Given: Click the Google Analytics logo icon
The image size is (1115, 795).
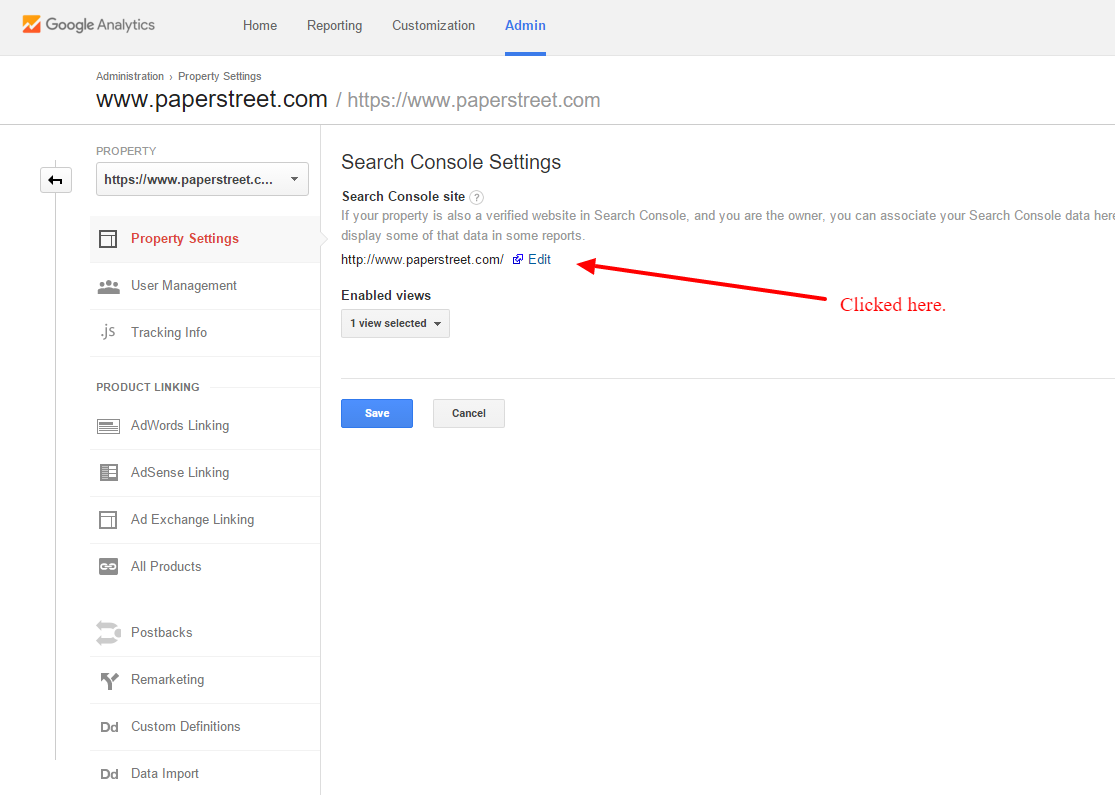Looking at the screenshot, I should [31, 24].
